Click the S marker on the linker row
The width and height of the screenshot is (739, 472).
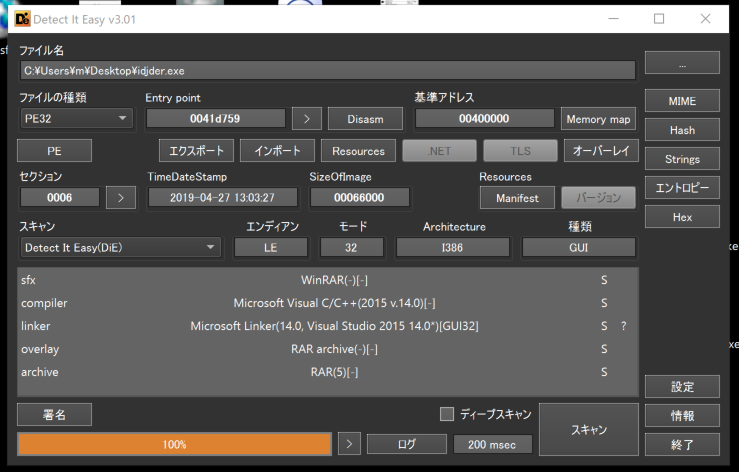click(604, 326)
